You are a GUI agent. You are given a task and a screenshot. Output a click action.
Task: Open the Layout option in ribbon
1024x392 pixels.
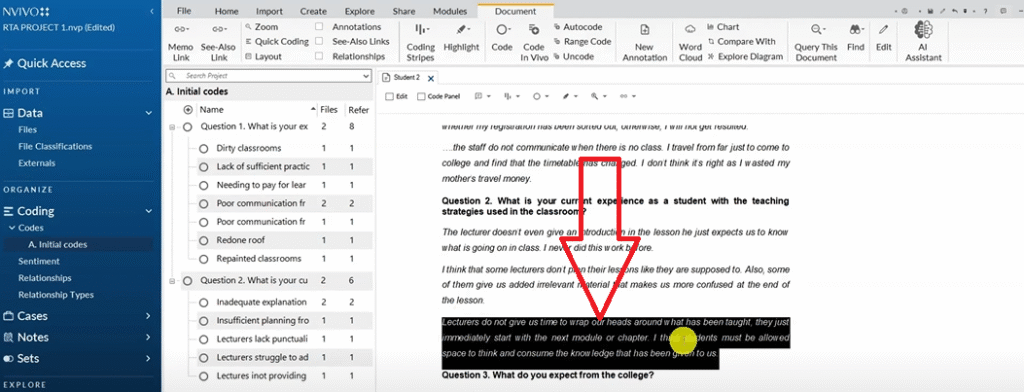[263, 56]
